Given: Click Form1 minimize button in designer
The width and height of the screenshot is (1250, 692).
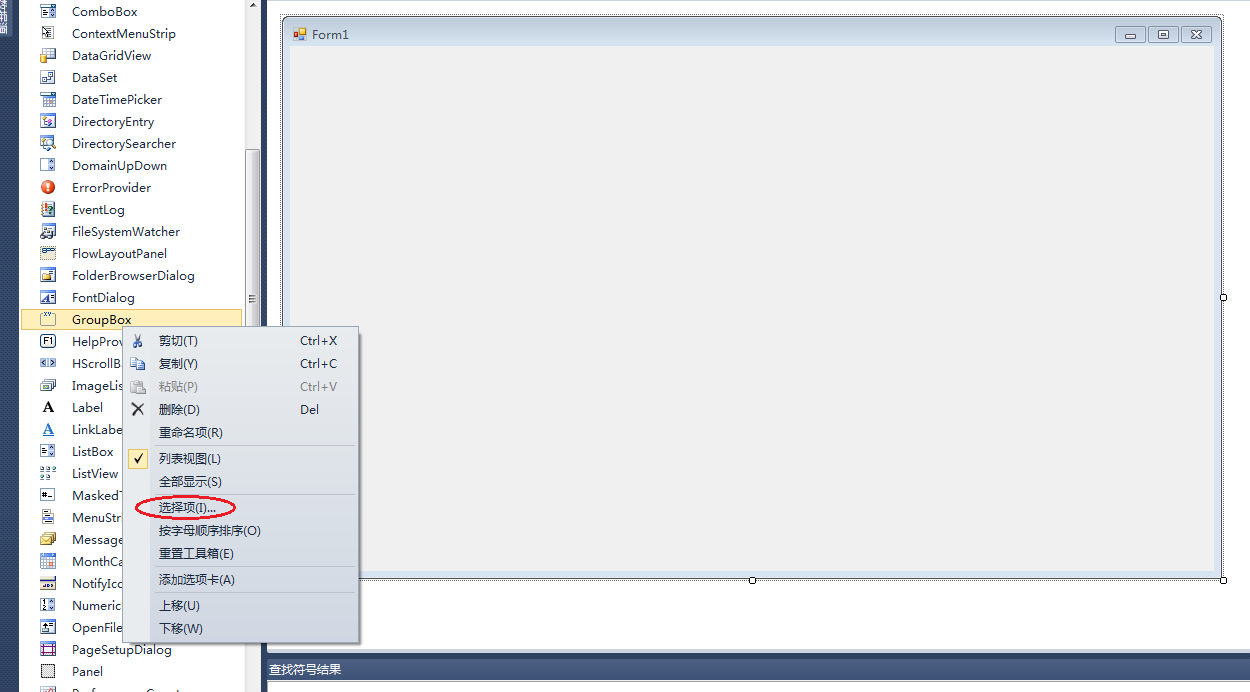Looking at the screenshot, I should coord(1131,35).
